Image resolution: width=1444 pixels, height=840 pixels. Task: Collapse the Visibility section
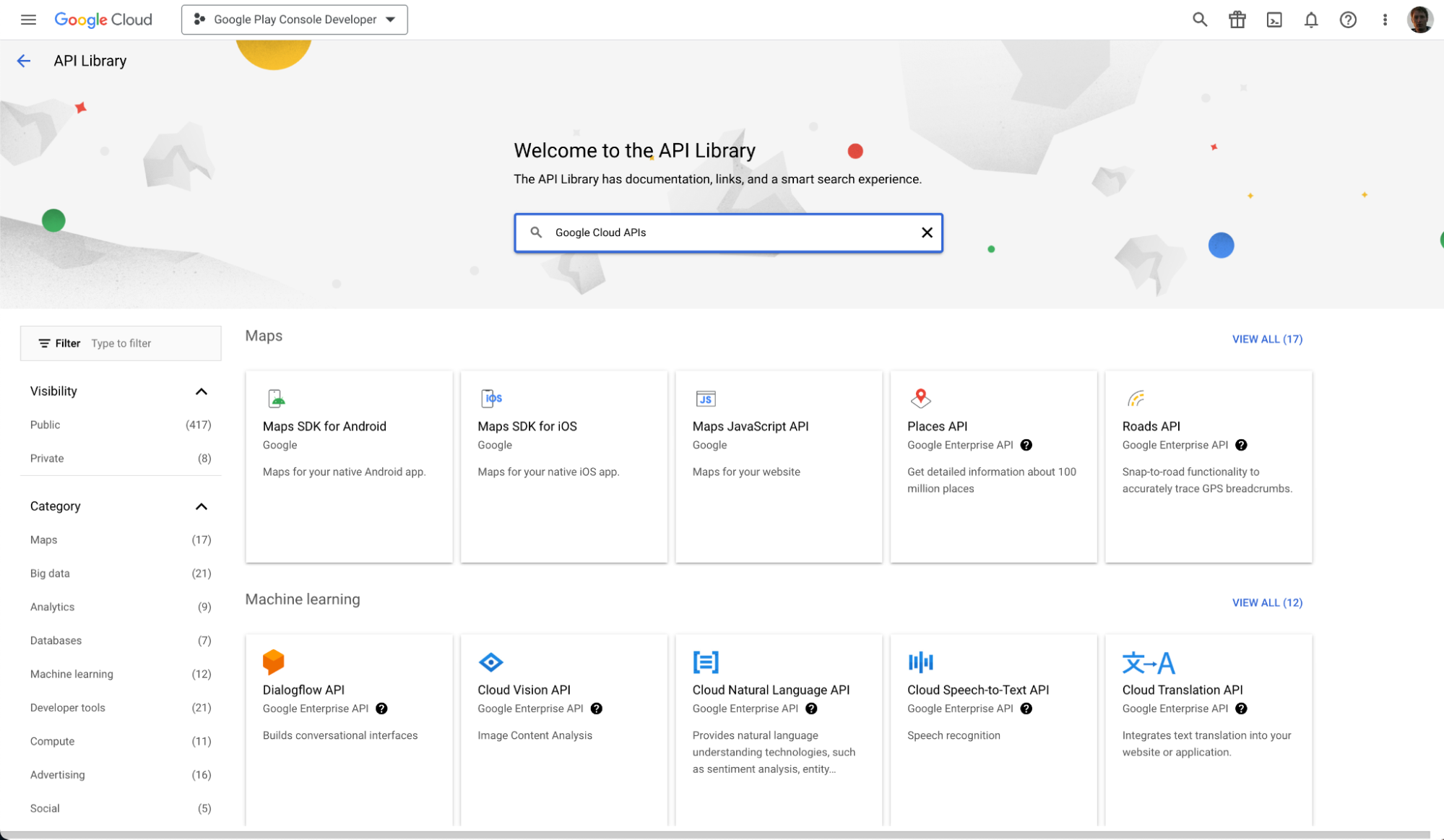point(202,391)
